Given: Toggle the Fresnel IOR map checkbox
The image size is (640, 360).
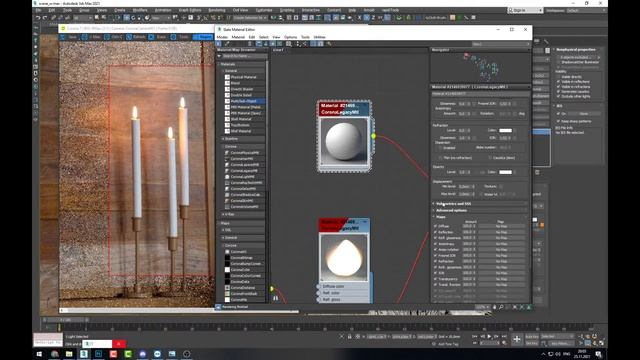Looking at the screenshot, I should 435,256.
